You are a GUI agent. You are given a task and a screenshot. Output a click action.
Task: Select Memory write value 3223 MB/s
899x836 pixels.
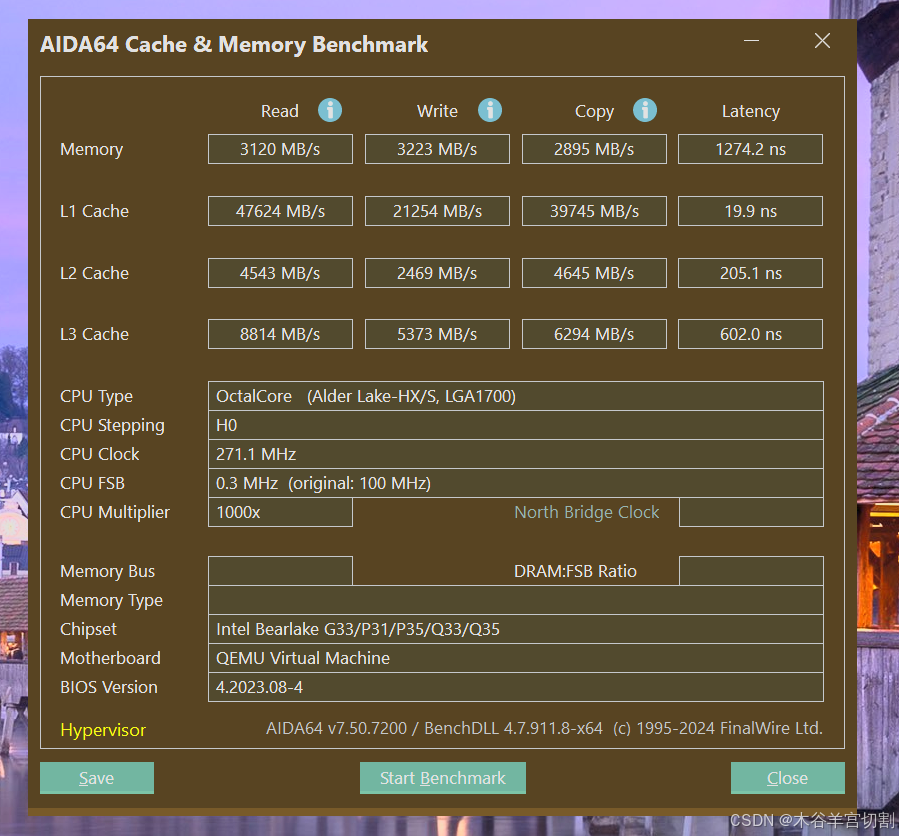click(437, 149)
